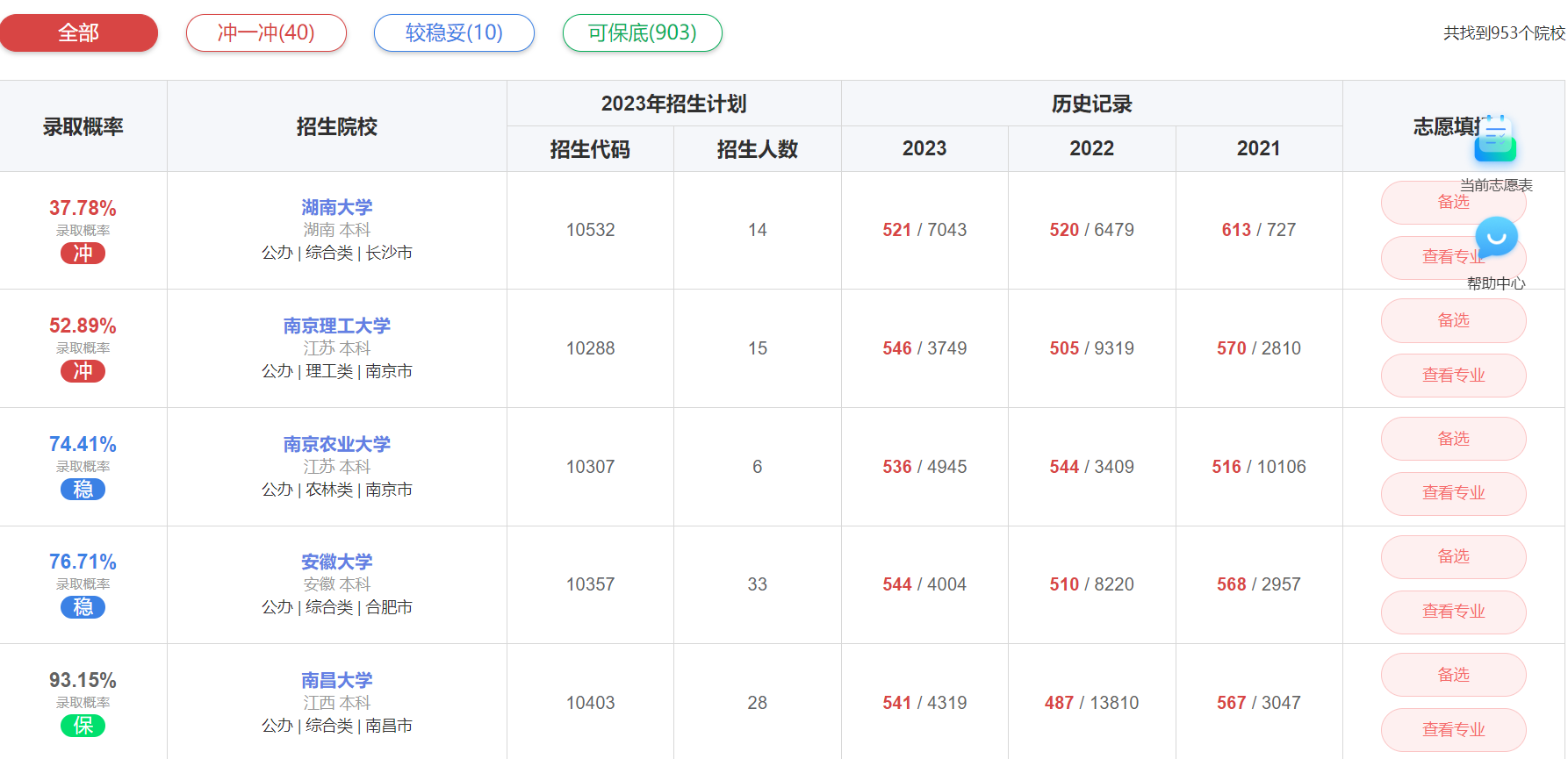Click the 37.78% admission probability
Viewport: 1568px width, 759px height.
[83, 208]
